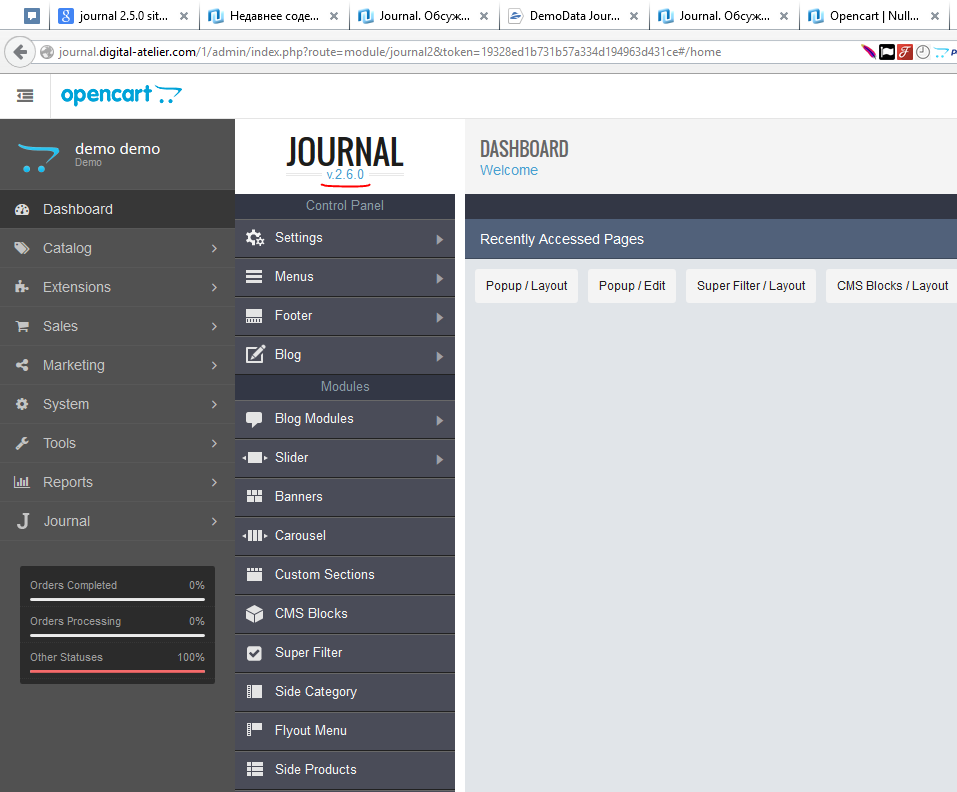Click the Other Statuses red progress bar
The height and width of the screenshot is (792, 957).
coord(117,671)
